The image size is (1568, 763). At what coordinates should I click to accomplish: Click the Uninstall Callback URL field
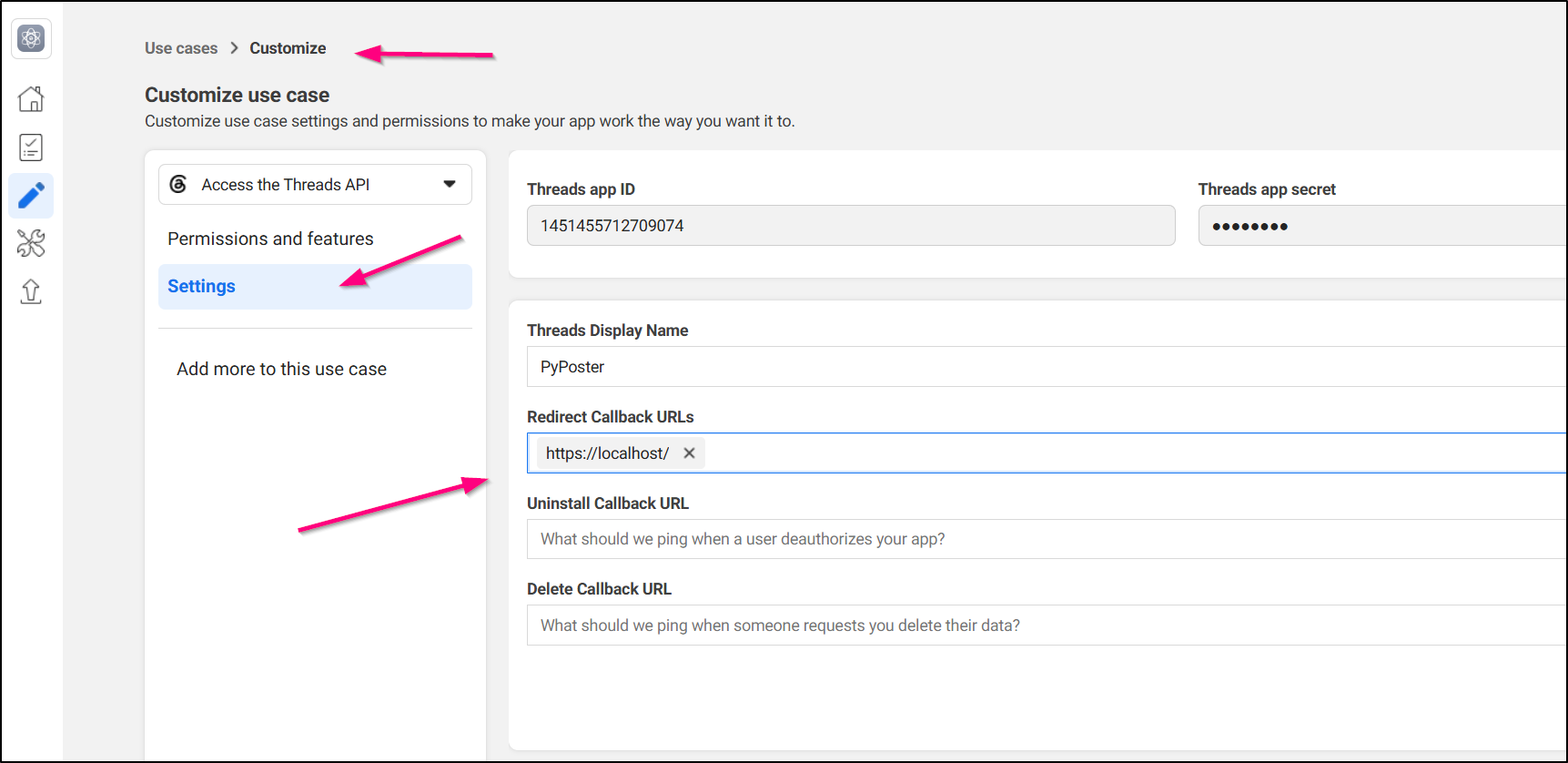(x=1047, y=539)
